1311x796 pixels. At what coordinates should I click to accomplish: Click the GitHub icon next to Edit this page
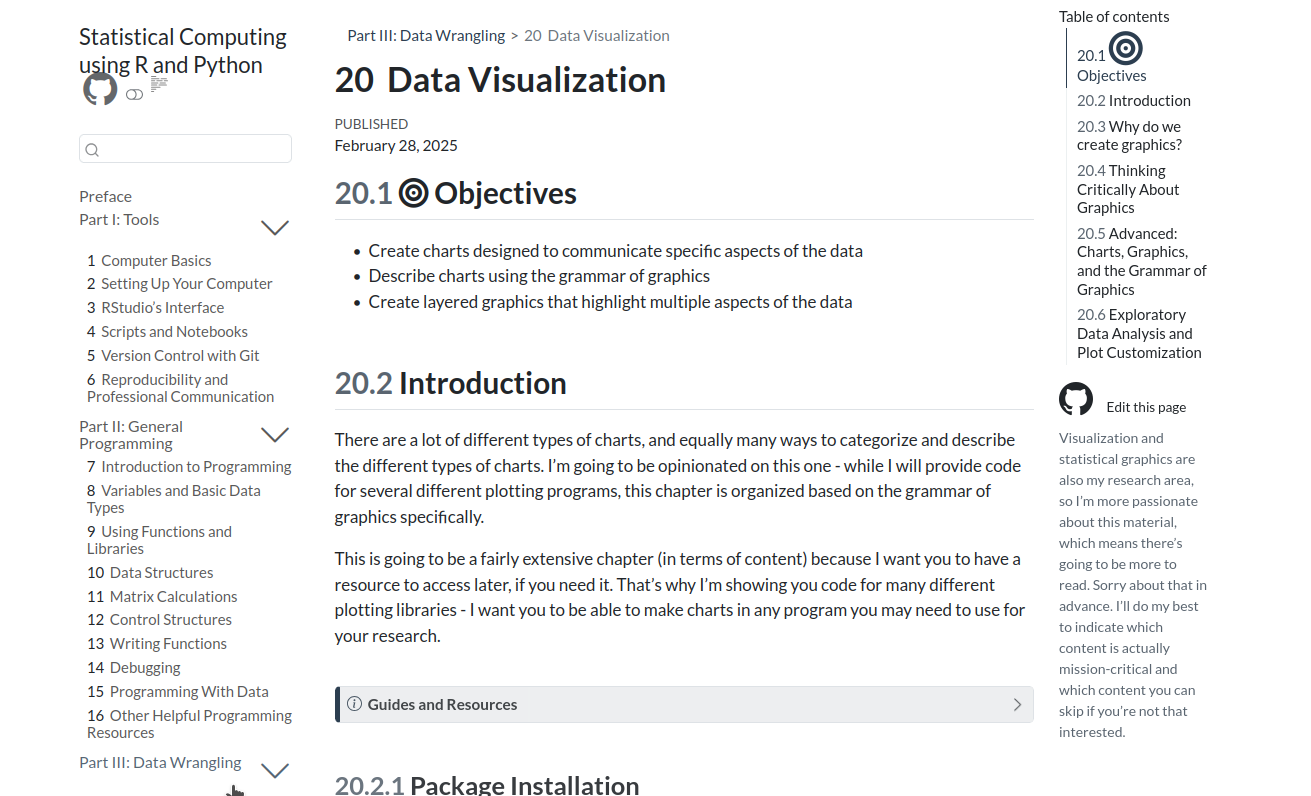(1076, 399)
